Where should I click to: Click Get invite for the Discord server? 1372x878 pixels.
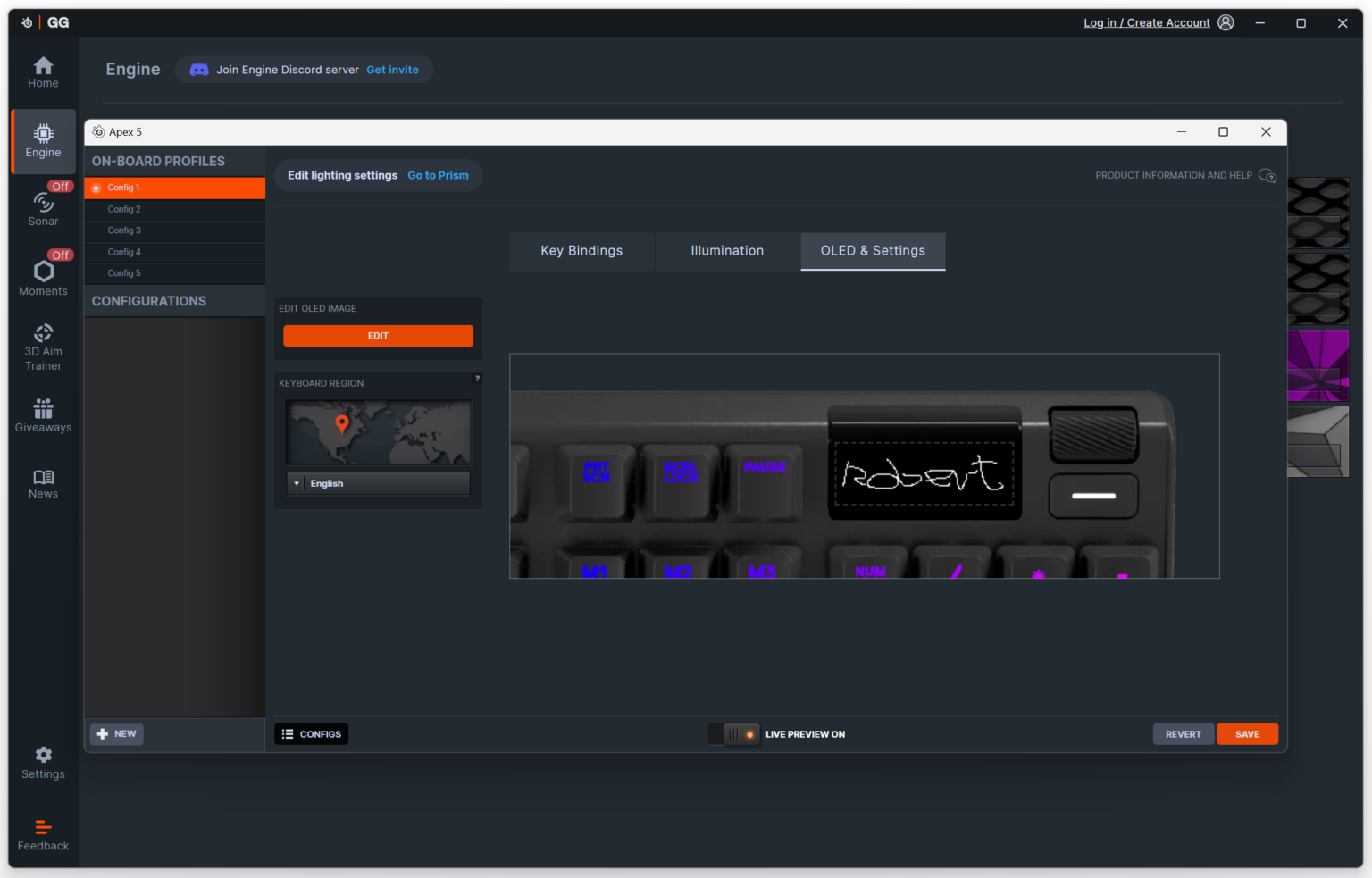coord(392,69)
